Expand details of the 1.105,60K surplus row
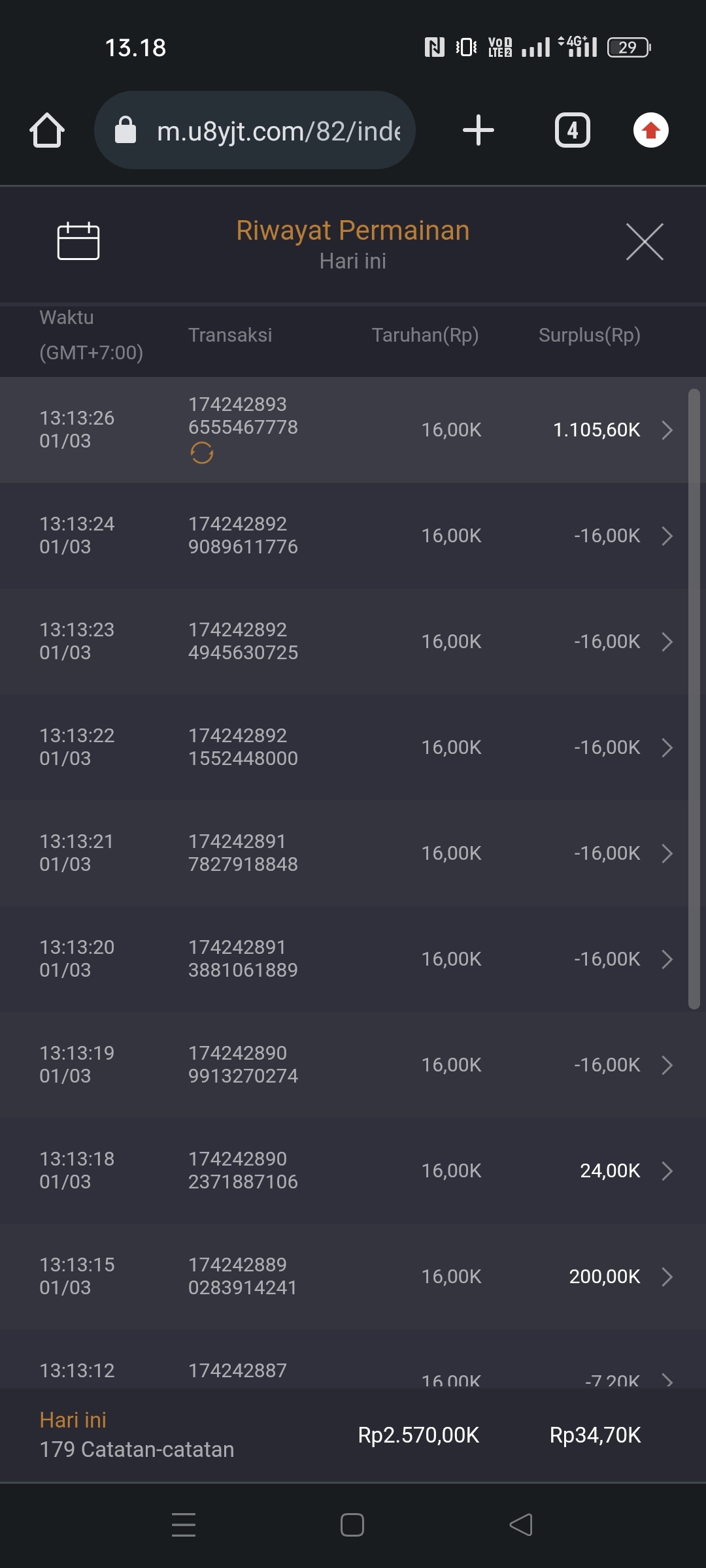The image size is (706, 1568). click(667, 430)
